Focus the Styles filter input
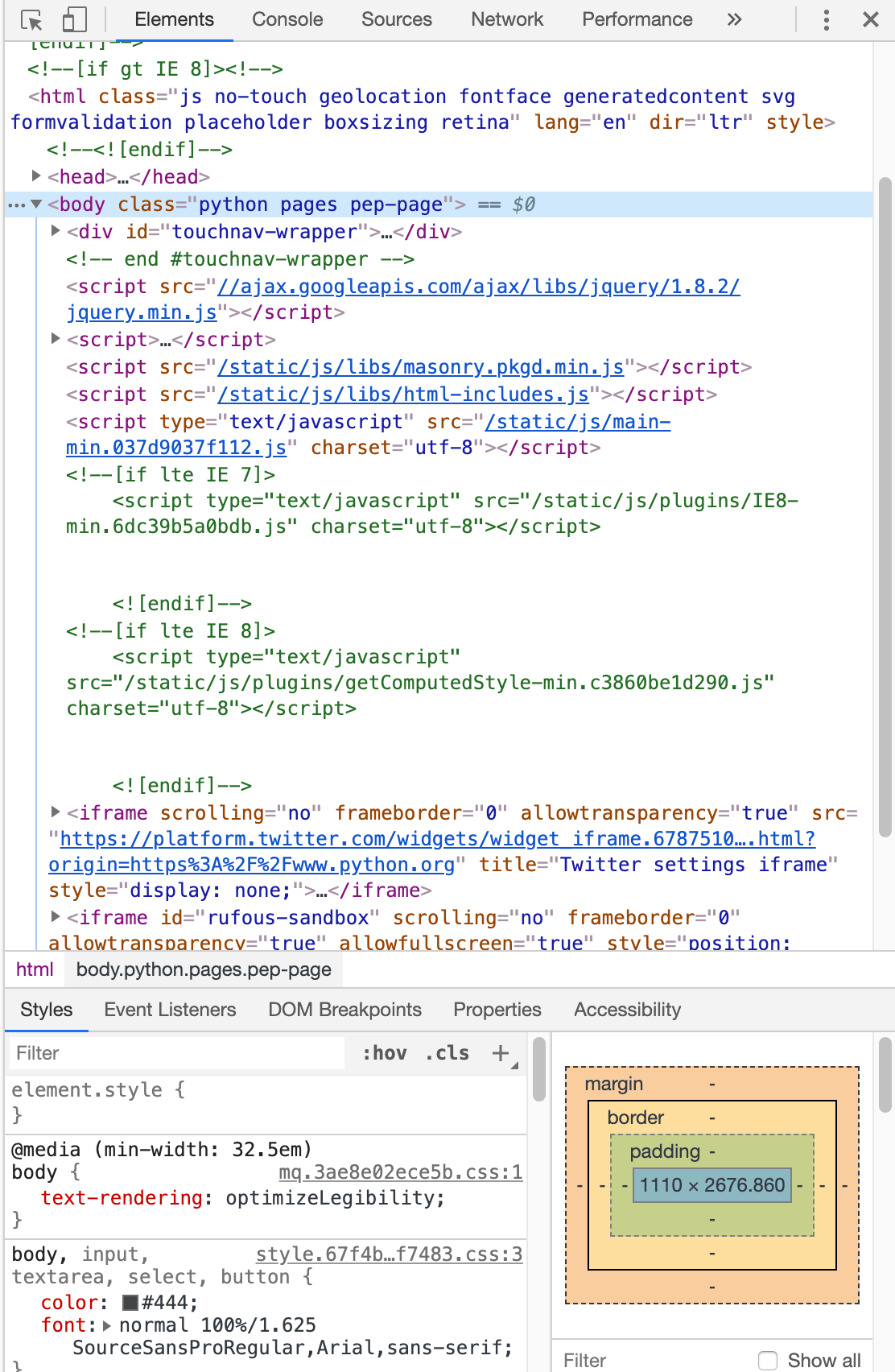 tap(177, 1053)
